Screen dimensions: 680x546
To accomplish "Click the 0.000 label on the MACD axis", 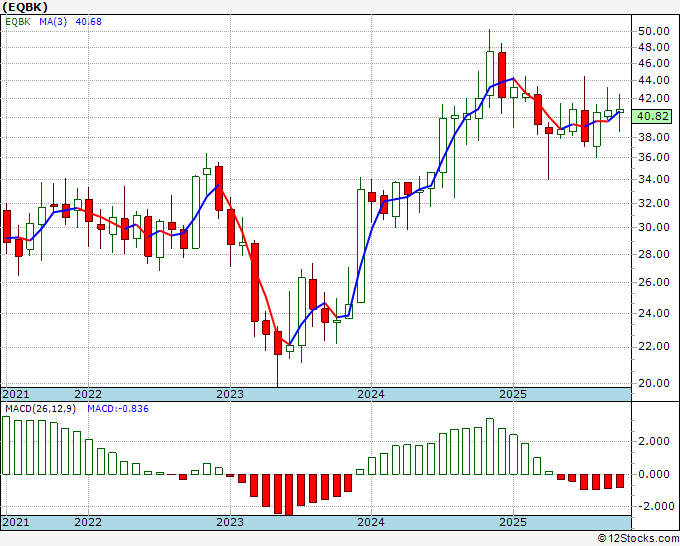I will point(654,474).
